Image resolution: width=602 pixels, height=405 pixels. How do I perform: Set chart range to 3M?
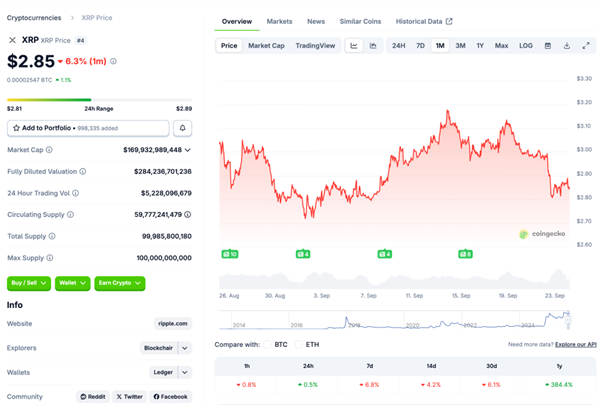(x=460, y=46)
